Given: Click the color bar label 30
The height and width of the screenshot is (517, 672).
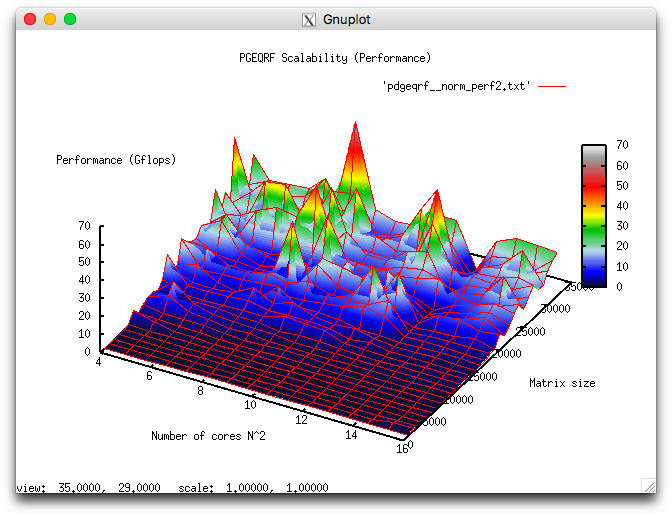Looking at the screenshot, I should click(x=622, y=225).
